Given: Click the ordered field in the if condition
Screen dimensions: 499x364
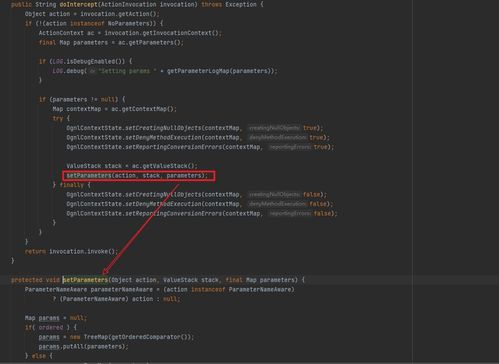Looking at the screenshot, I should click(51, 328).
